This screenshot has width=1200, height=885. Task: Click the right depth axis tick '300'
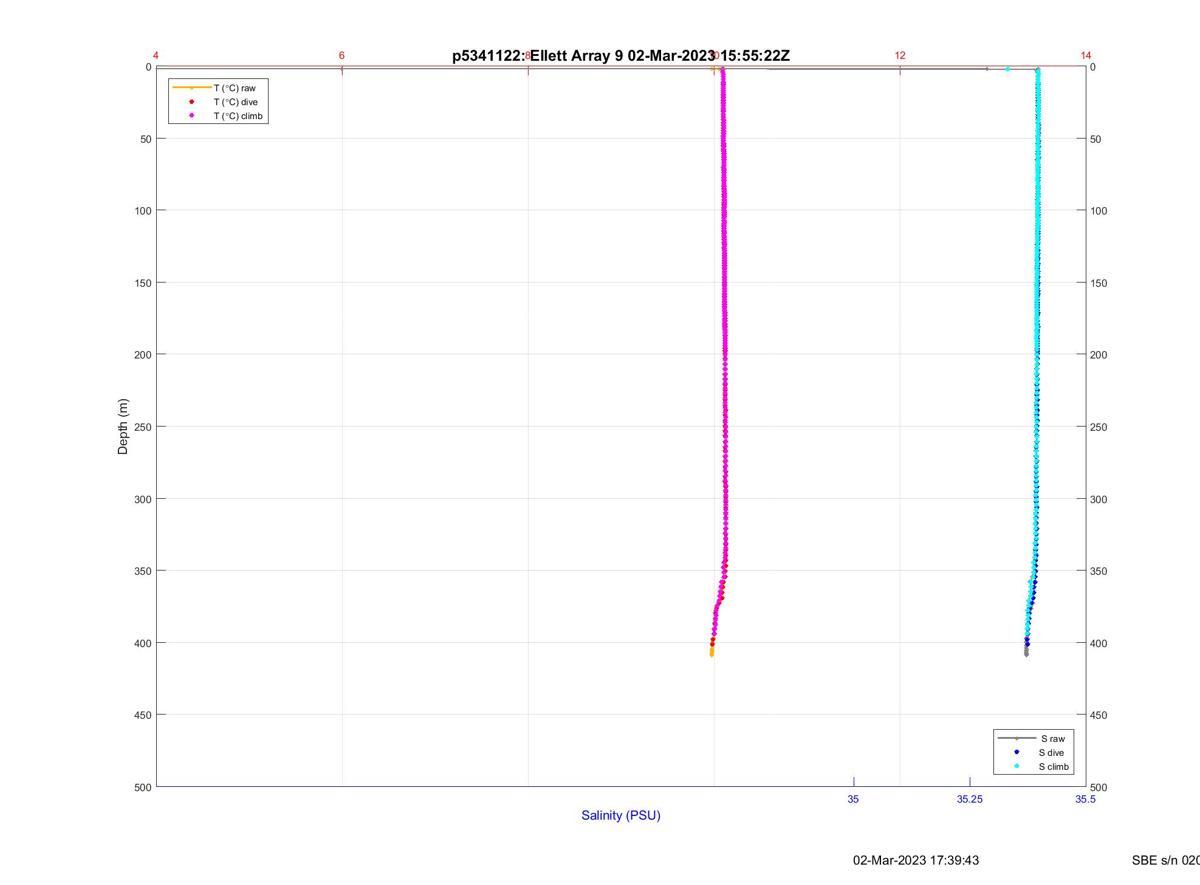[x=1100, y=499]
